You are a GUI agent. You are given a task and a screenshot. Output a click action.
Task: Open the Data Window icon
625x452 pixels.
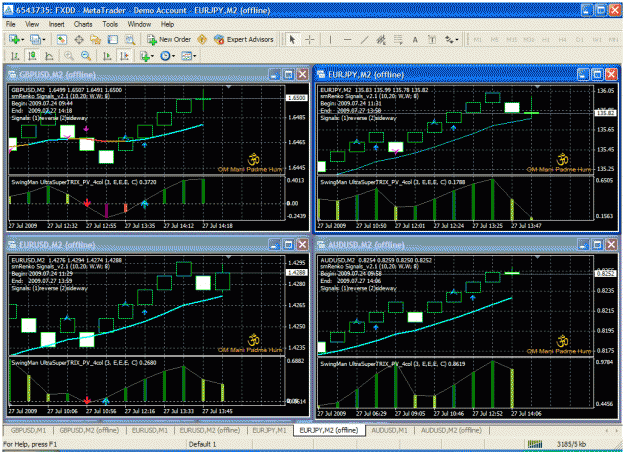click(x=79, y=39)
